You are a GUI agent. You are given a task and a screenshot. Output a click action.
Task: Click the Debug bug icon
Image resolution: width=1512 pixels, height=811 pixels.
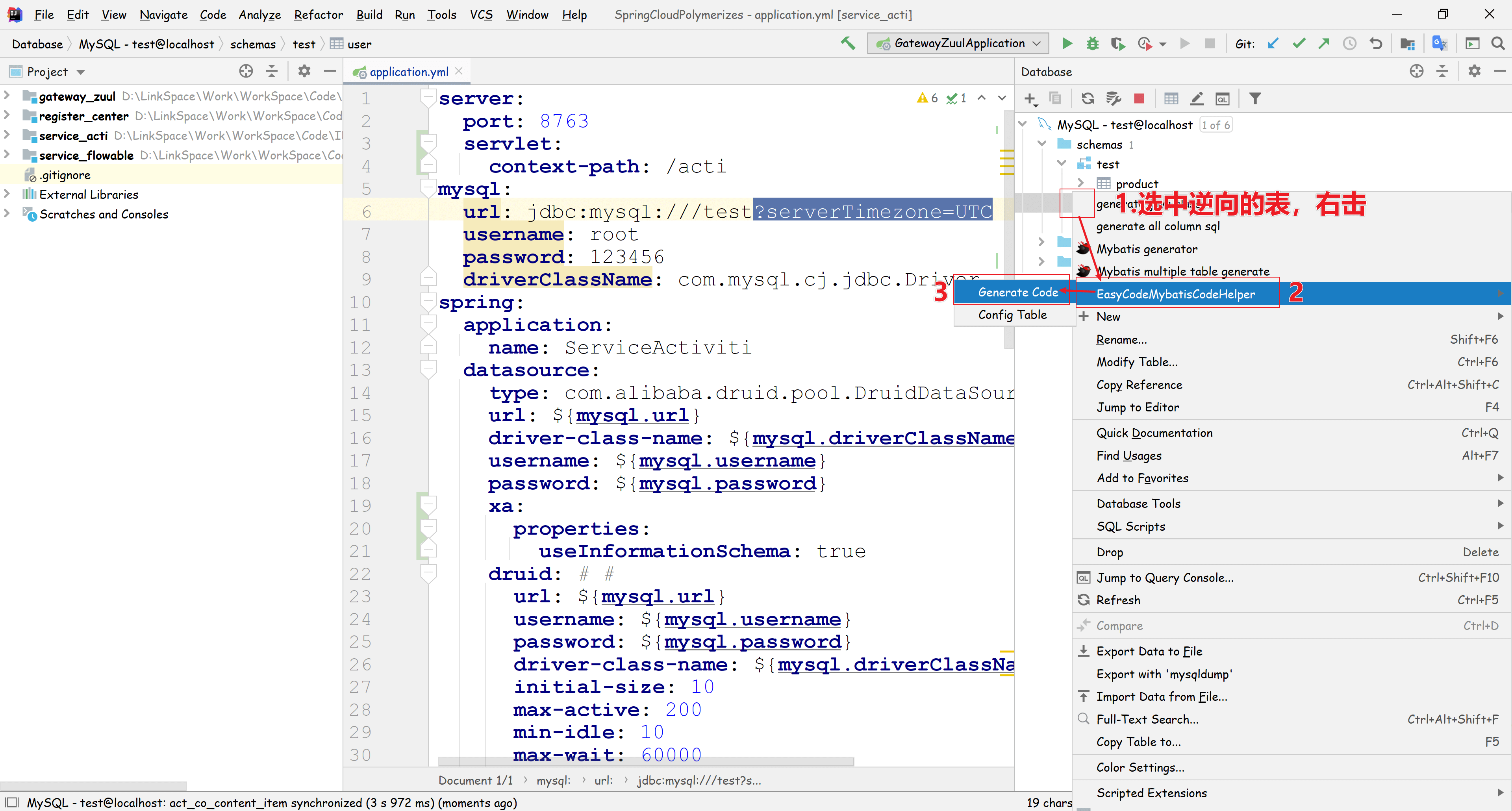[x=1092, y=43]
